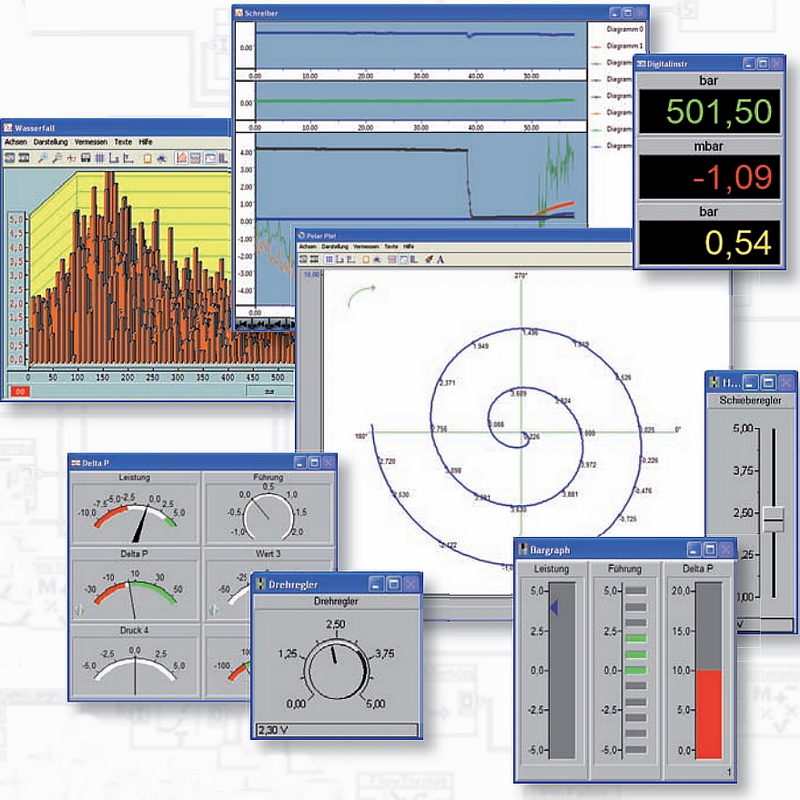Open the Vermessen menu in Wasserfall window

click(x=90, y=143)
